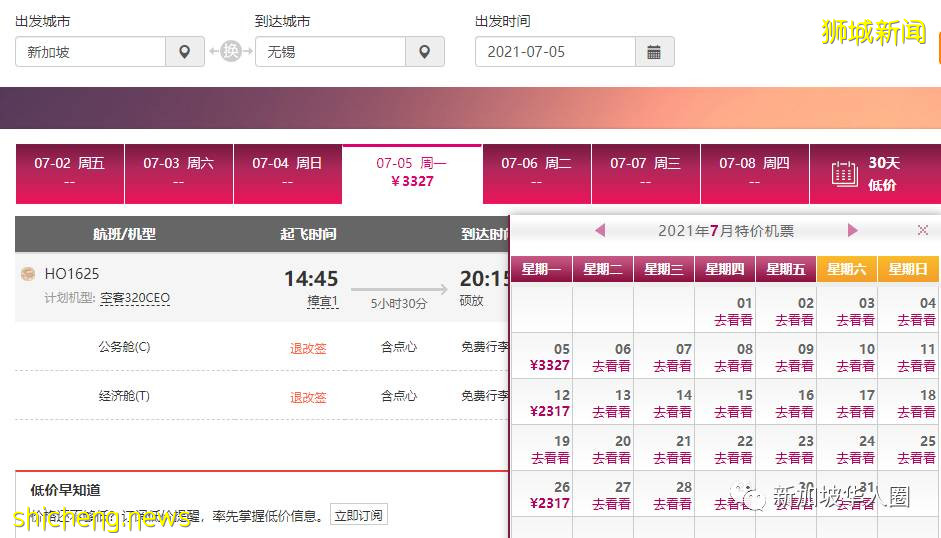Screen dimensions: 941x538
Task: Click the departure city location pin icon
Action: (184, 52)
